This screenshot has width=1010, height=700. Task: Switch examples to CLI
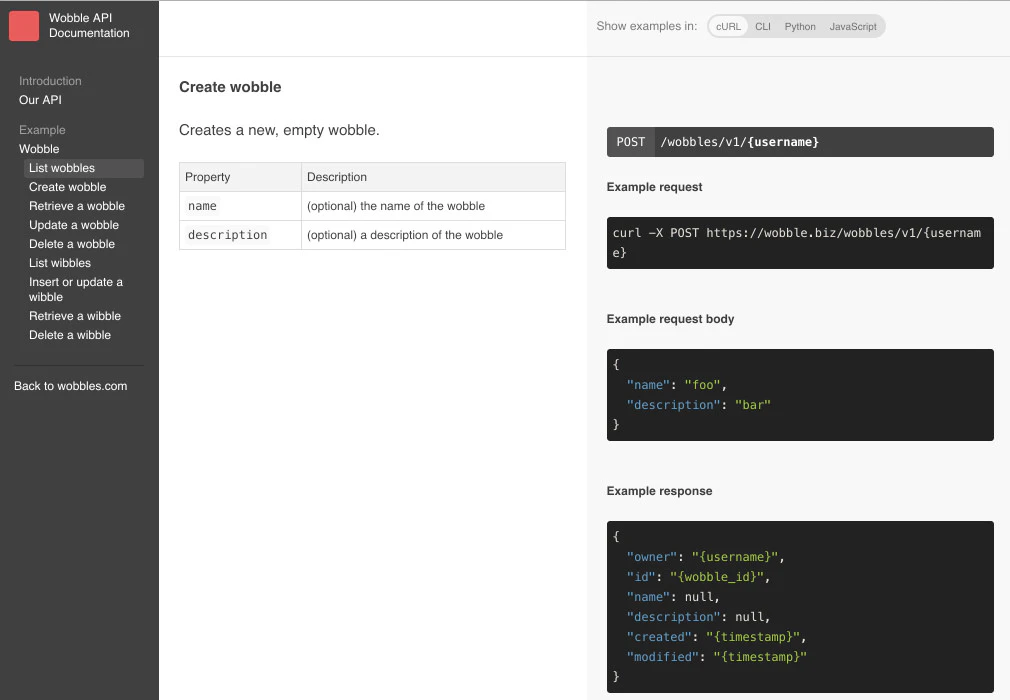[763, 26]
